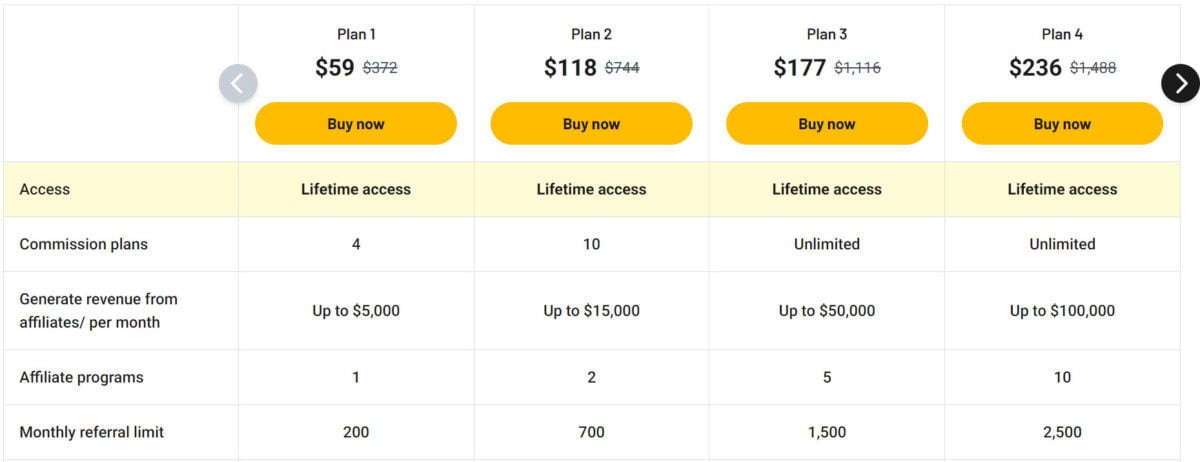This screenshot has width=1200, height=462.
Task: Click Plan 3's Unlimited commission plans cell
Action: 827,244
